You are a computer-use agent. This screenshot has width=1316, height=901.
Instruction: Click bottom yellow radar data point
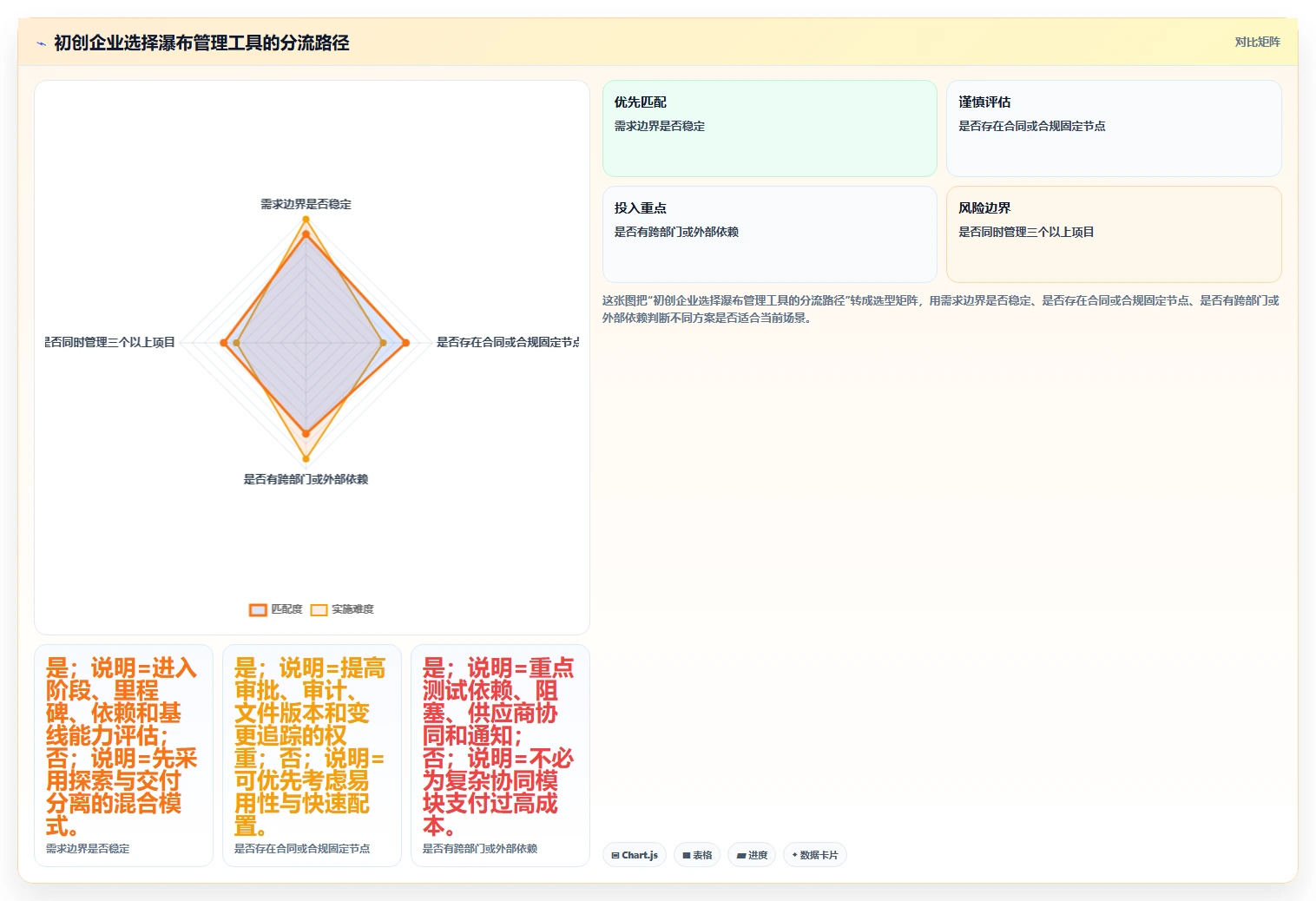pyautogui.click(x=306, y=458)
